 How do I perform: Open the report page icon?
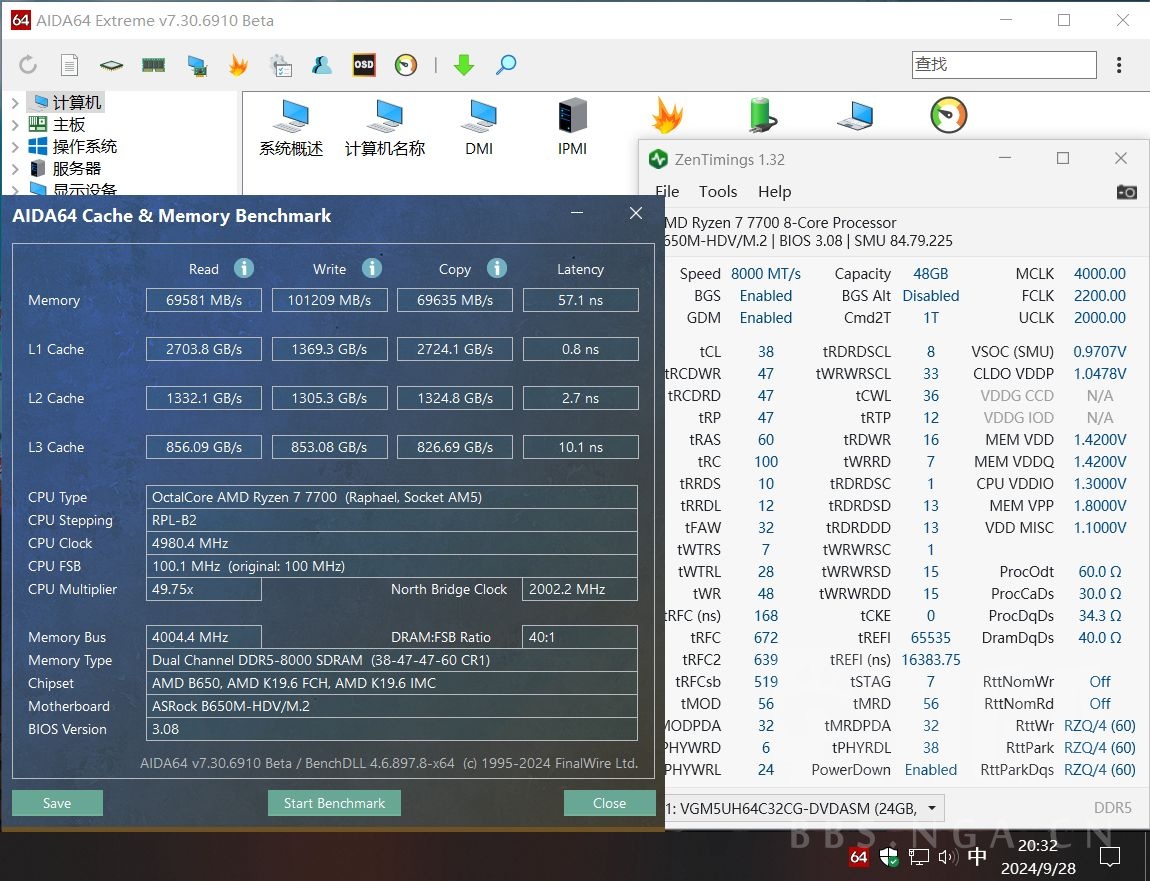[x=69, y=65]
